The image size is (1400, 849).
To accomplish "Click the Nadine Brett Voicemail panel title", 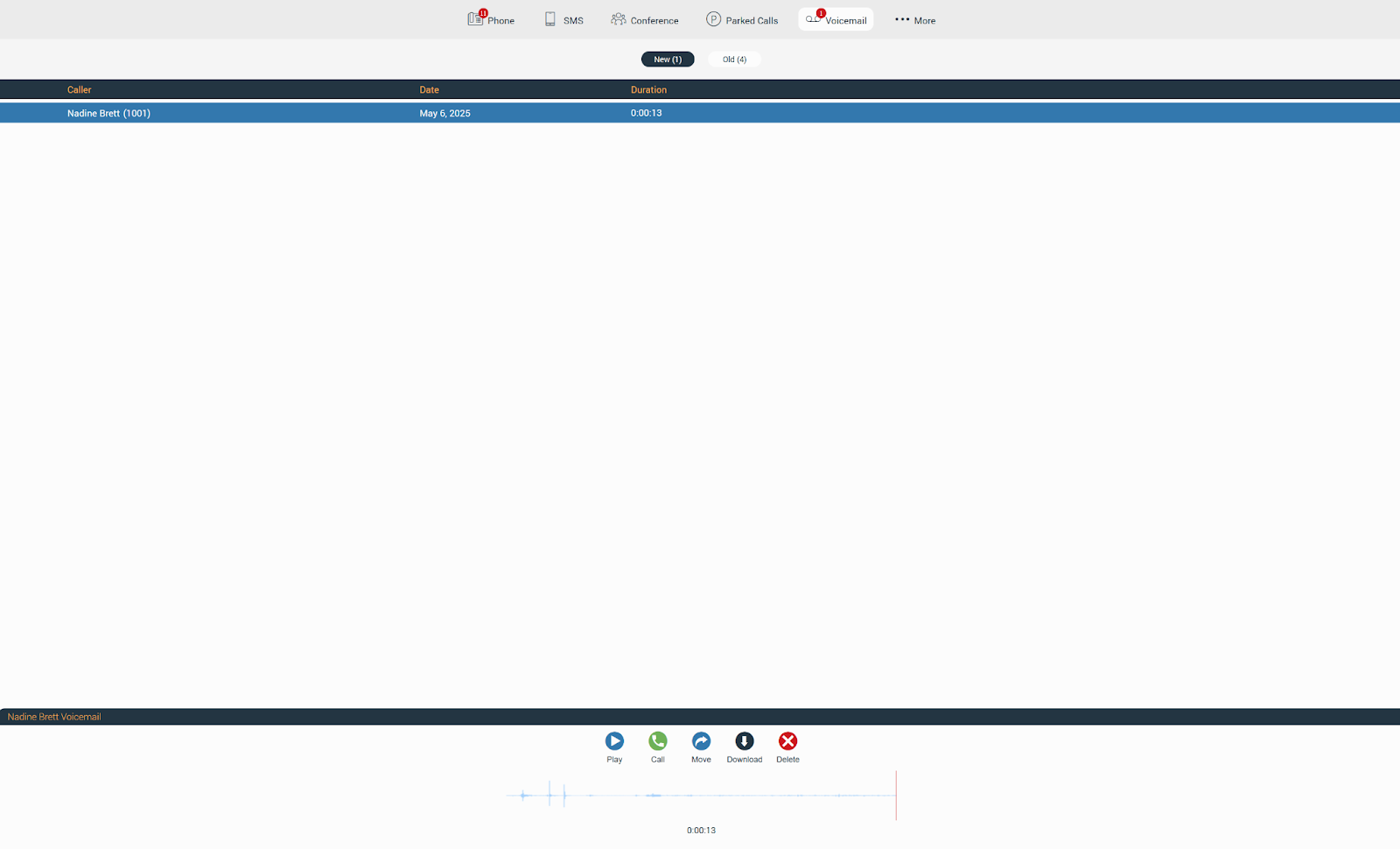I will pos(54,716).
